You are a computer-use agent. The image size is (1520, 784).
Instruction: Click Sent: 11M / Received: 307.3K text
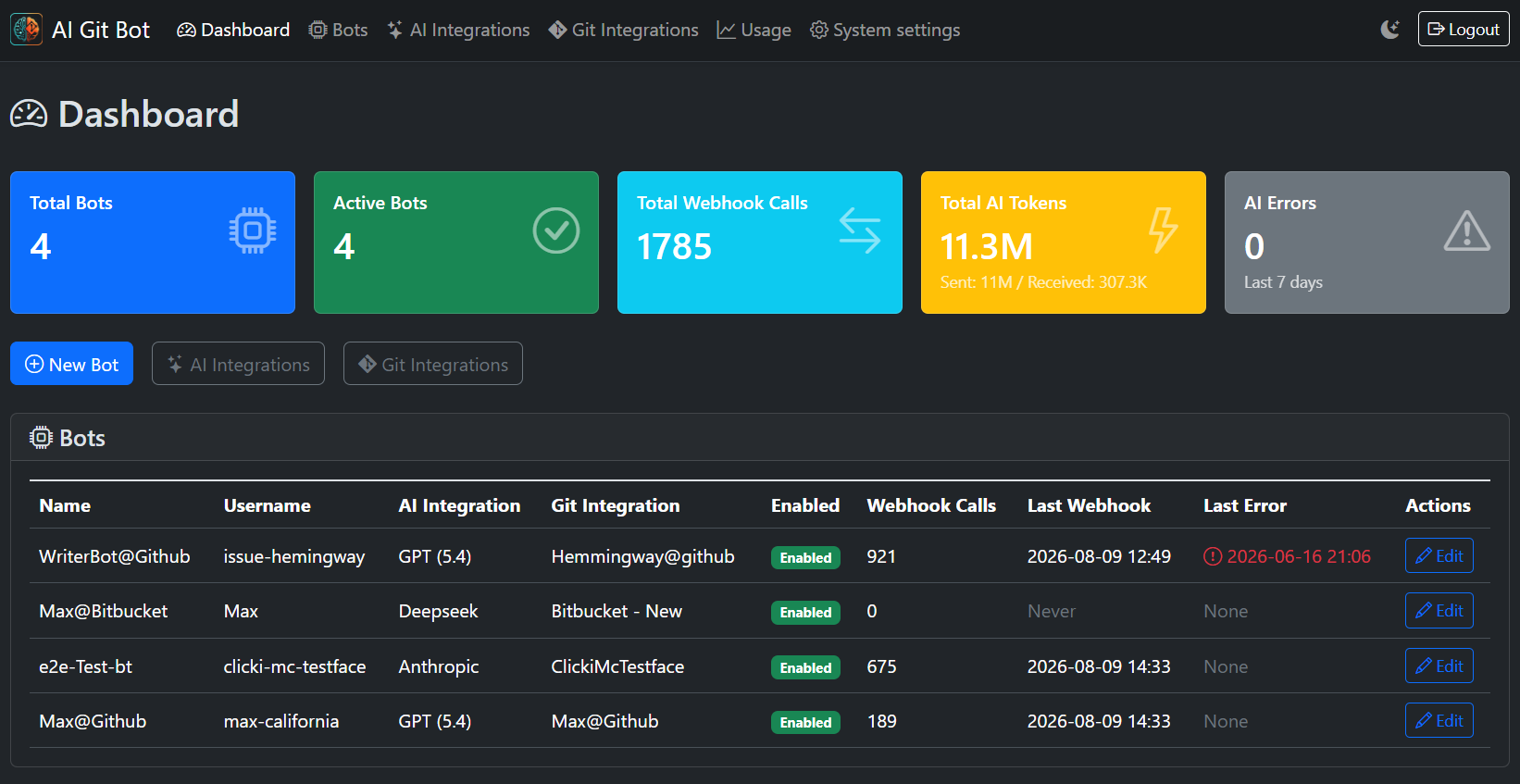1043,282
